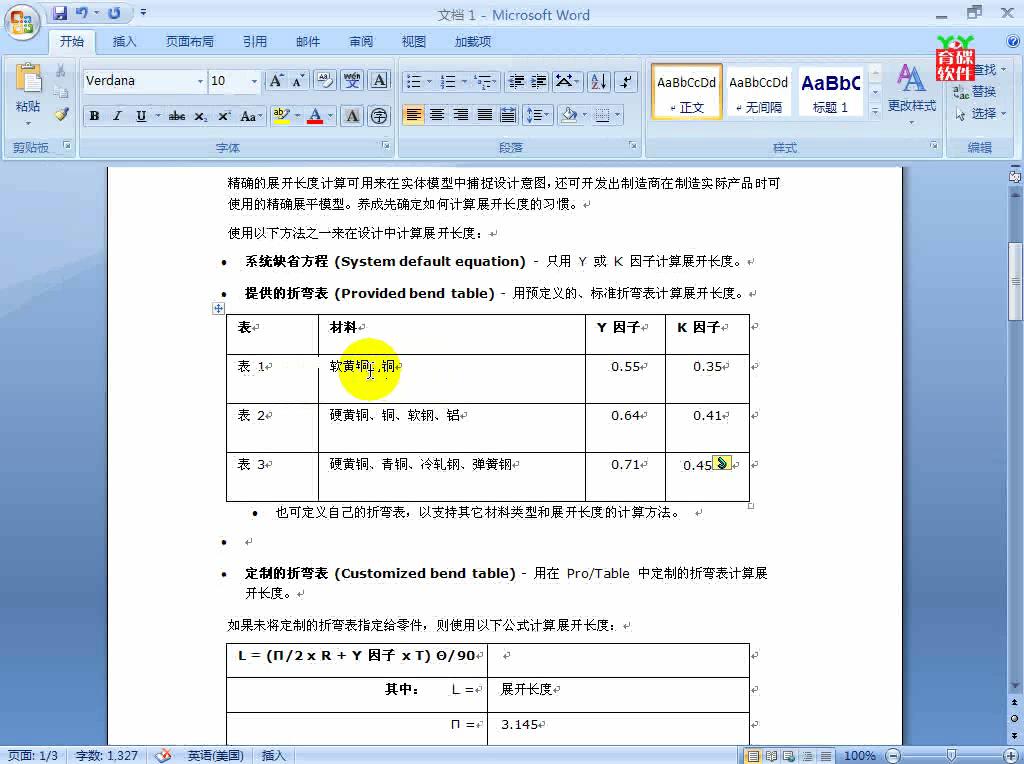Switch to the 引用 tab
The image size is (1024, 764).
pos(255,42)
